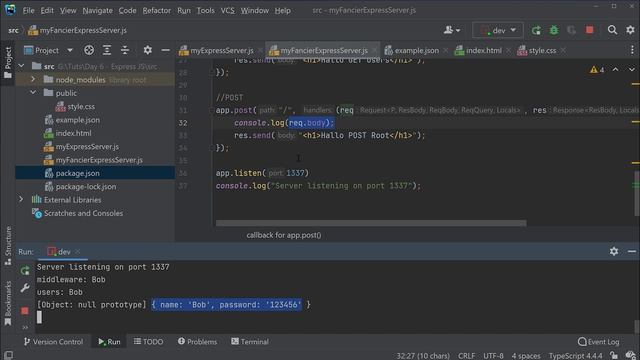Open the VCS menu

[227, 10]
